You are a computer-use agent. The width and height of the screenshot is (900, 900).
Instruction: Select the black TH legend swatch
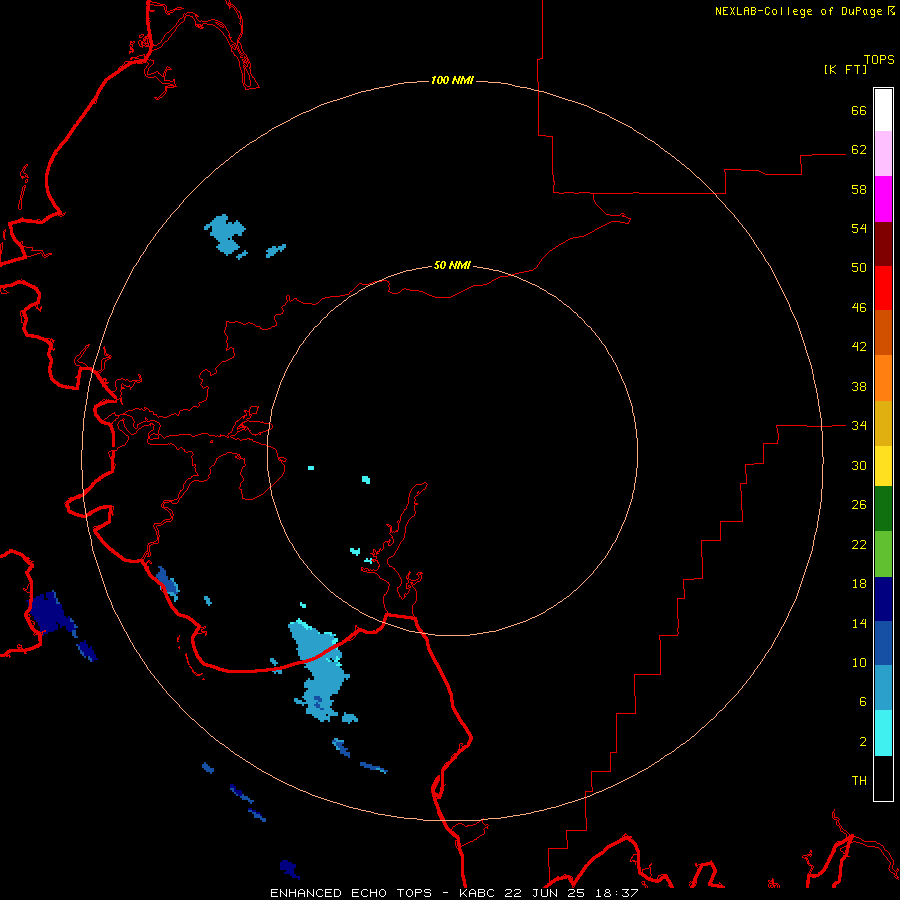coord(883,778)
